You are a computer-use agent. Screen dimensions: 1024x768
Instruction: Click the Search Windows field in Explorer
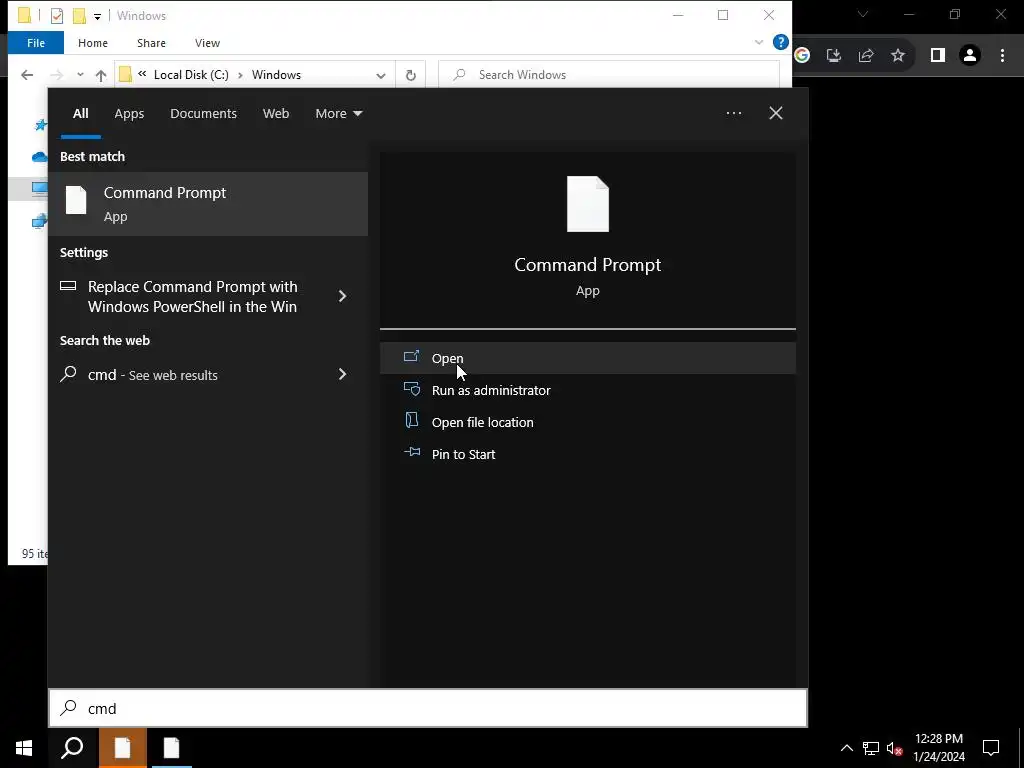(x=609, y=75)
